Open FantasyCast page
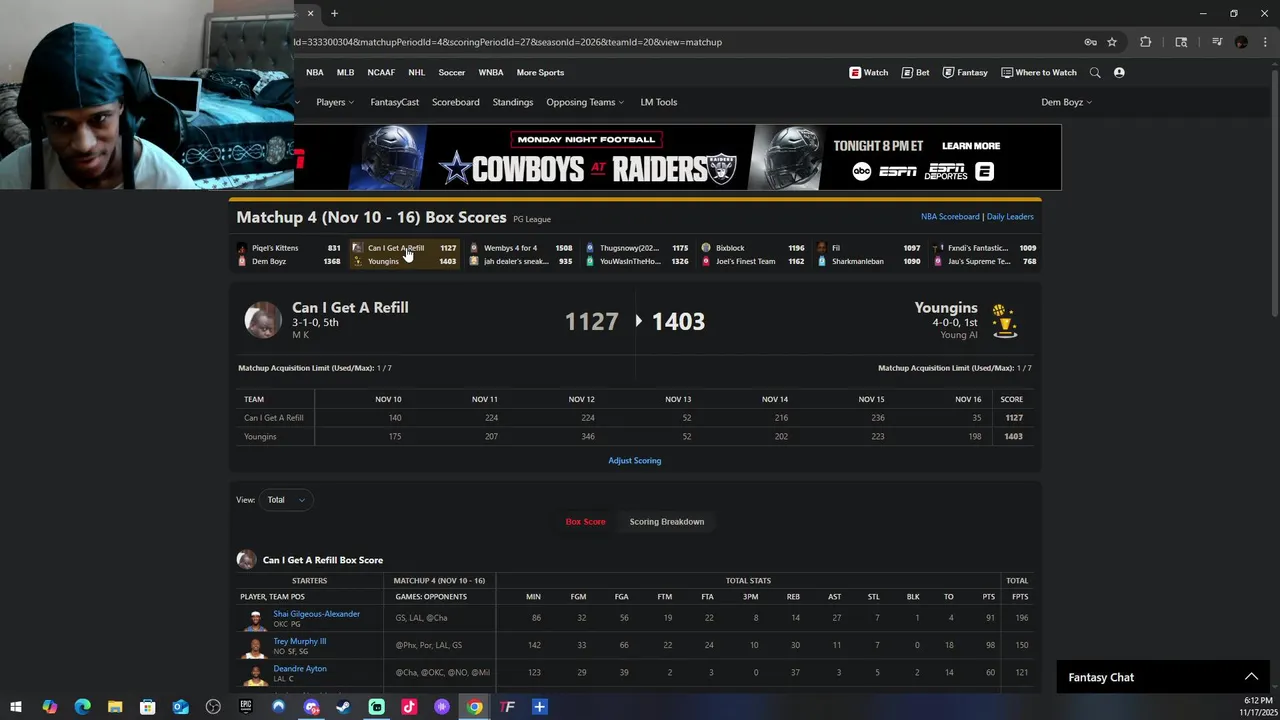The height and width of the screenshot is (720, 1280). click(395, 102)
